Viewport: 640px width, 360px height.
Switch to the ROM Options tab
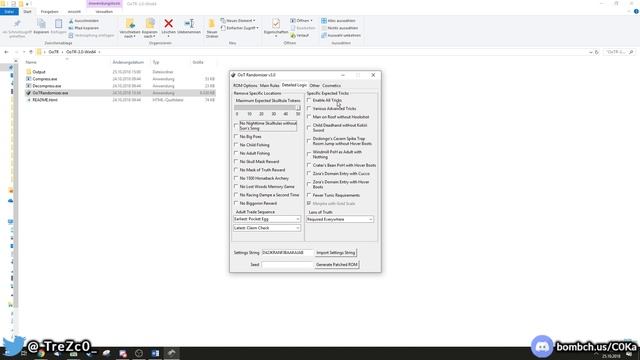(245, 86)
